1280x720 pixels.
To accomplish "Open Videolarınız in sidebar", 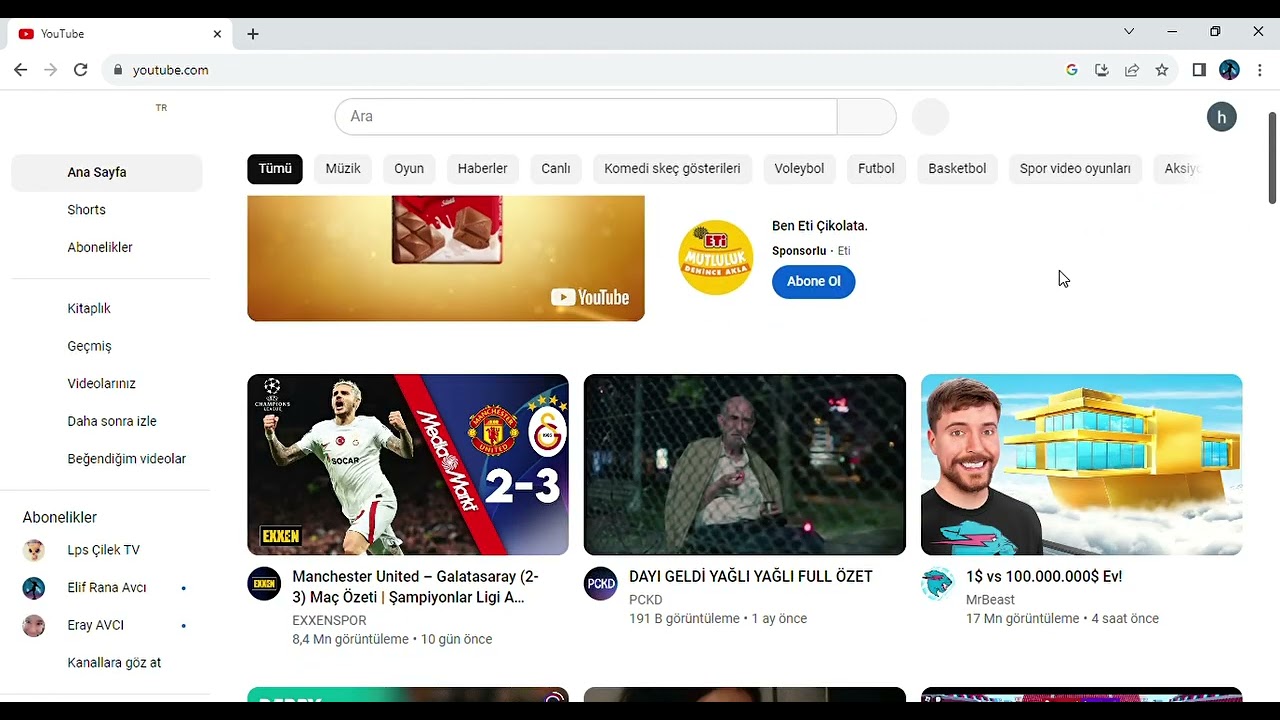I will coord(107,384).
